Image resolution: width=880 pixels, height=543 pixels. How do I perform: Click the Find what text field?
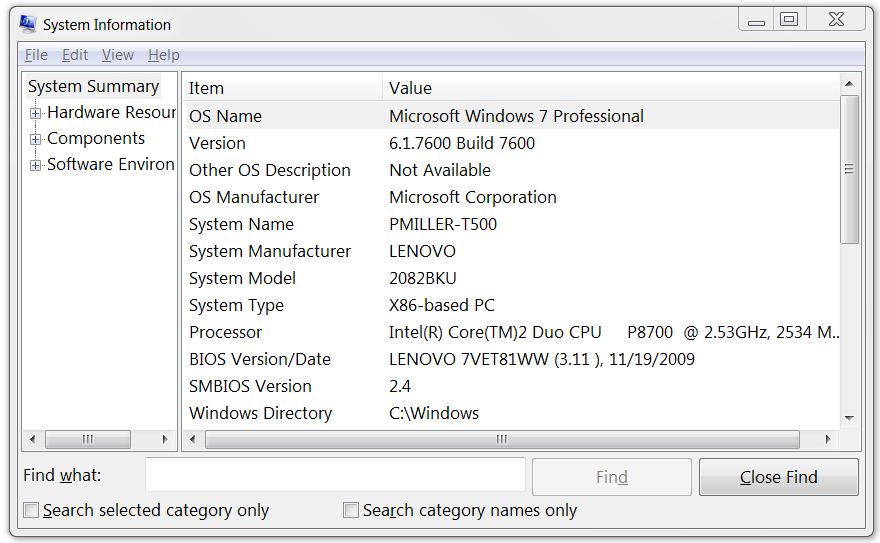335,475
